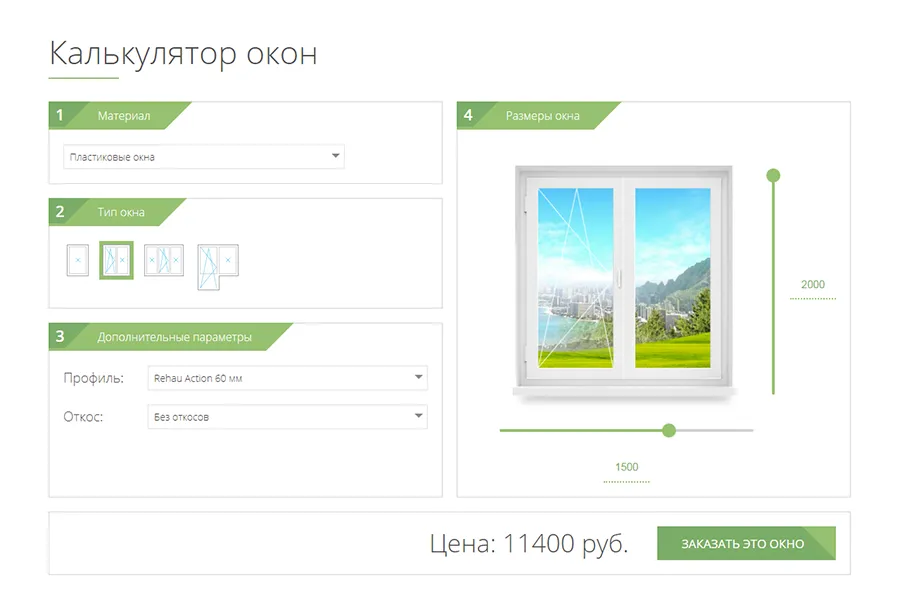This screenshot has width=900, height=601.
Task: Open the Профиль dropdown 'Rehau Action 60 мм'
Action: coord(288,378)
